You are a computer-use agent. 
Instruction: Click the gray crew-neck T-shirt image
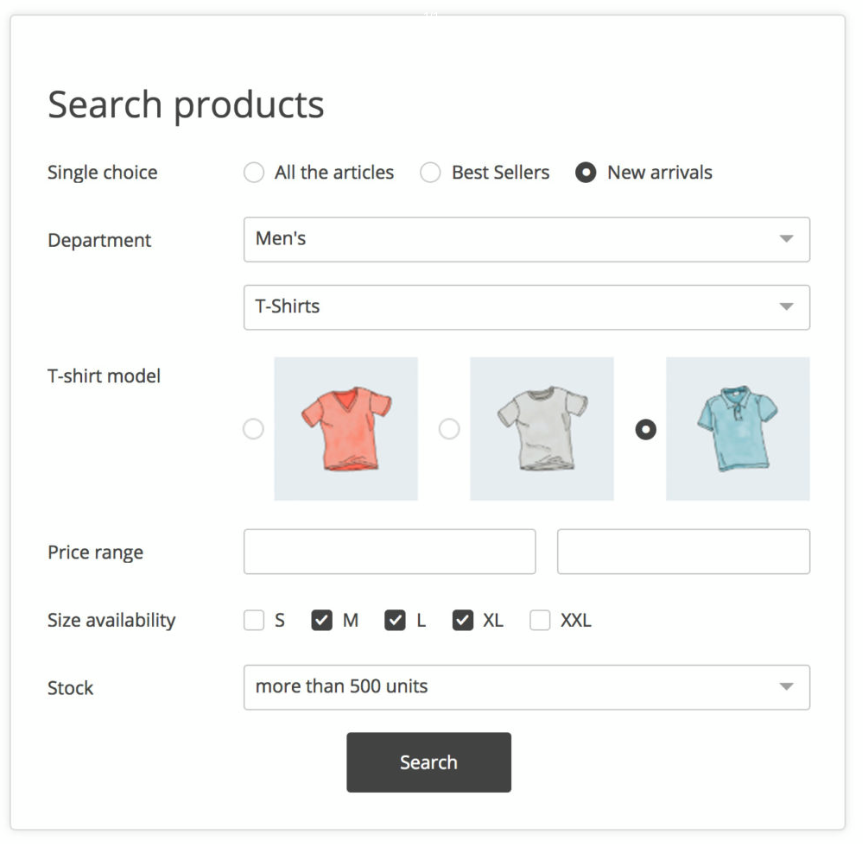click(542, 428)
